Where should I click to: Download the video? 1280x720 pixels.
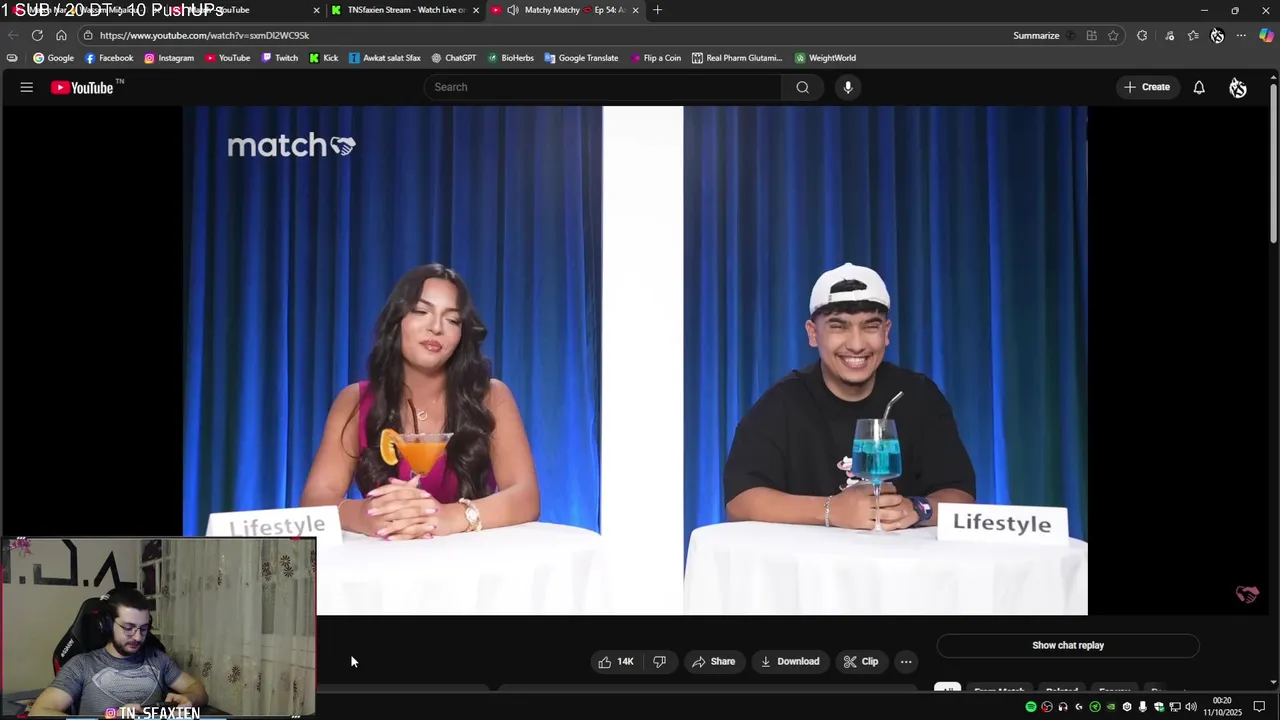(789, 661)
